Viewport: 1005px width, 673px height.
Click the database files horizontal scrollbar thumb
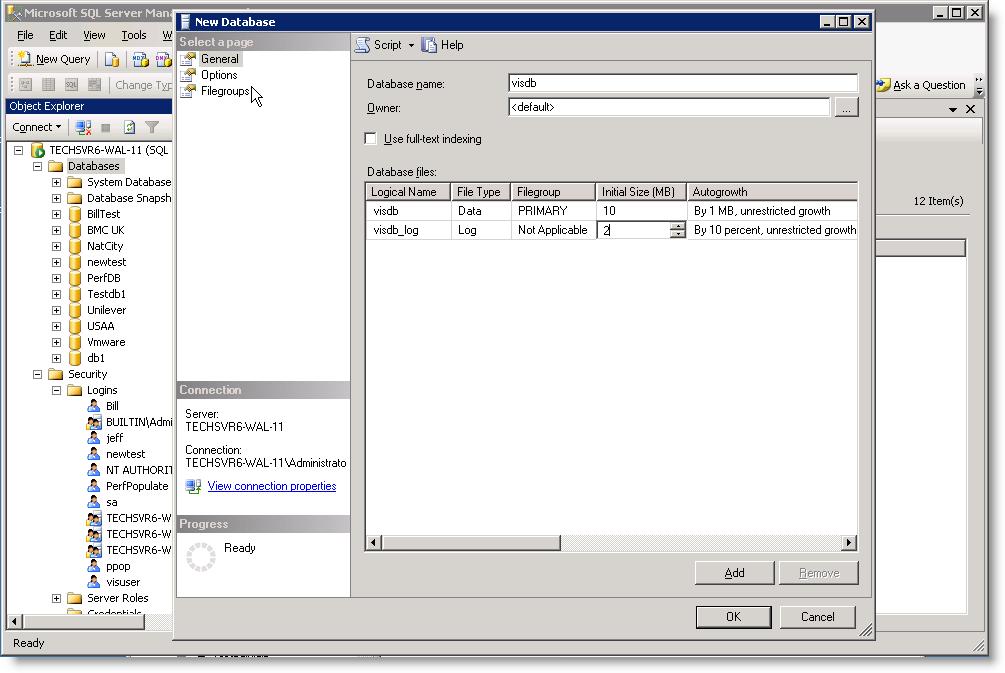tap(472, 543)
